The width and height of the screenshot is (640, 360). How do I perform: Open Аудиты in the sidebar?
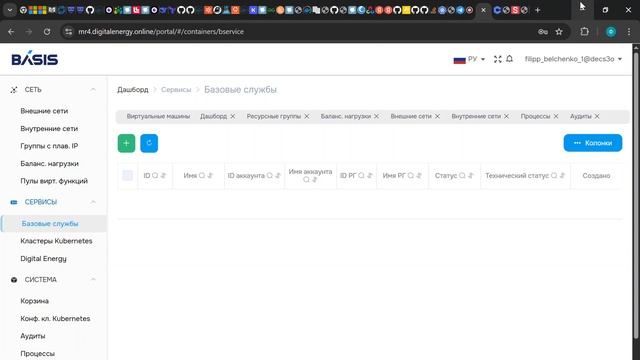[33, 336]
